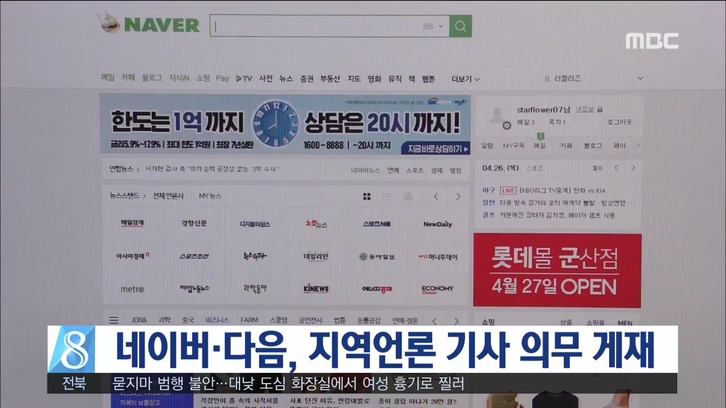
Task: Switch newsstand to grid view
Action: click(x=367, y=197)
